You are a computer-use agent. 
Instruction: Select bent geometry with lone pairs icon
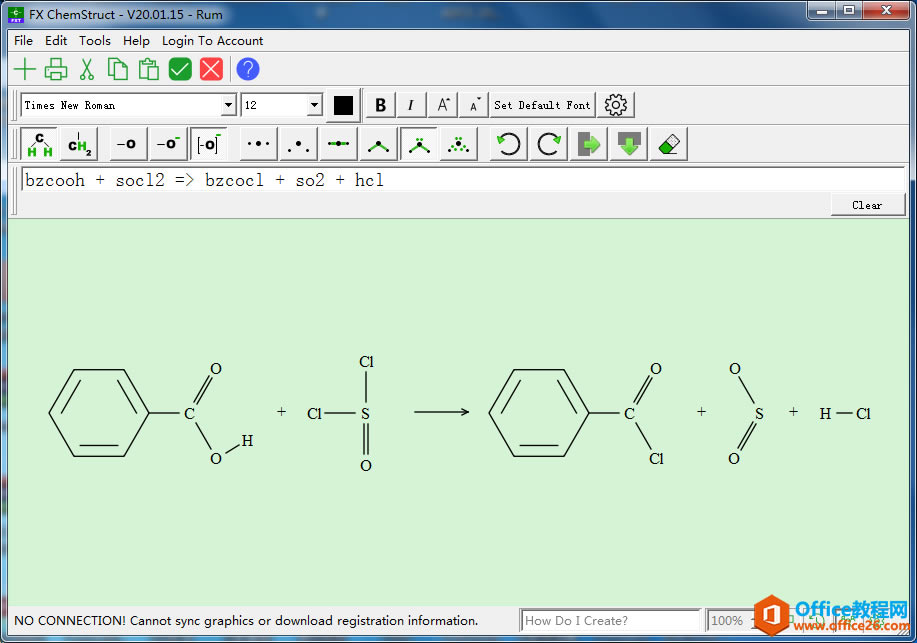[419, 144]
